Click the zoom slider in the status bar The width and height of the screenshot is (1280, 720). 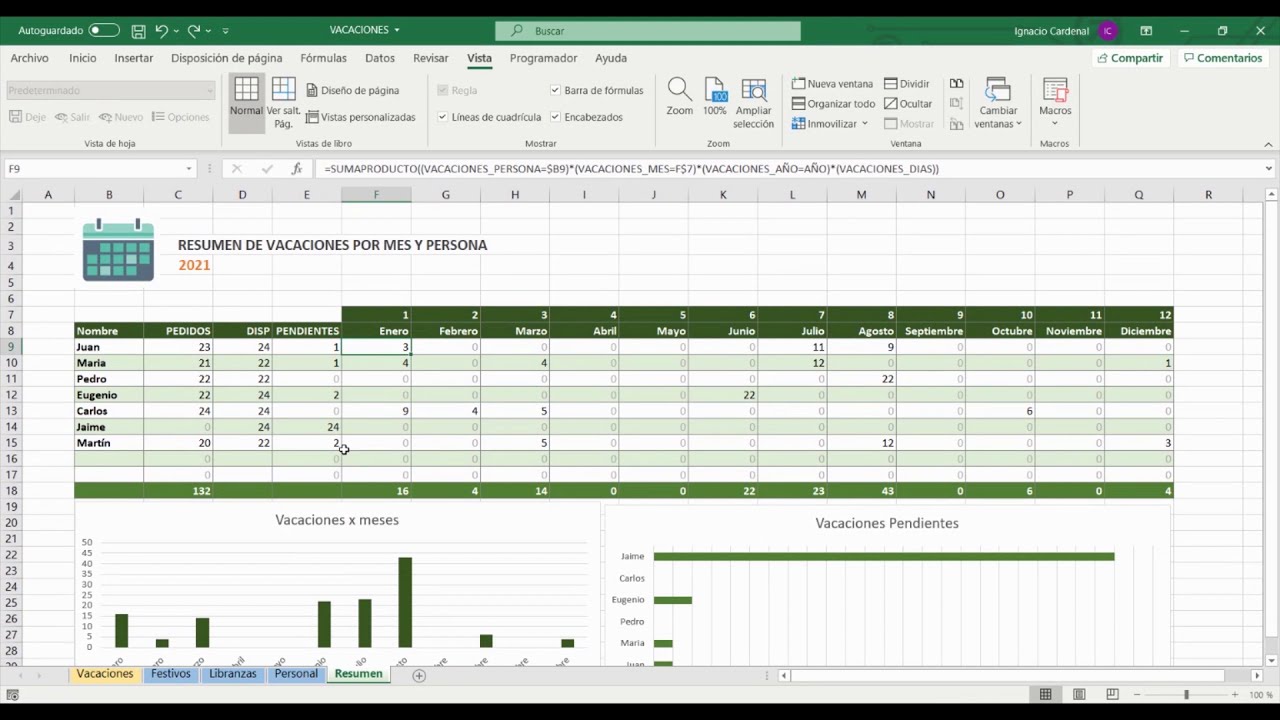click(1186, 694)
